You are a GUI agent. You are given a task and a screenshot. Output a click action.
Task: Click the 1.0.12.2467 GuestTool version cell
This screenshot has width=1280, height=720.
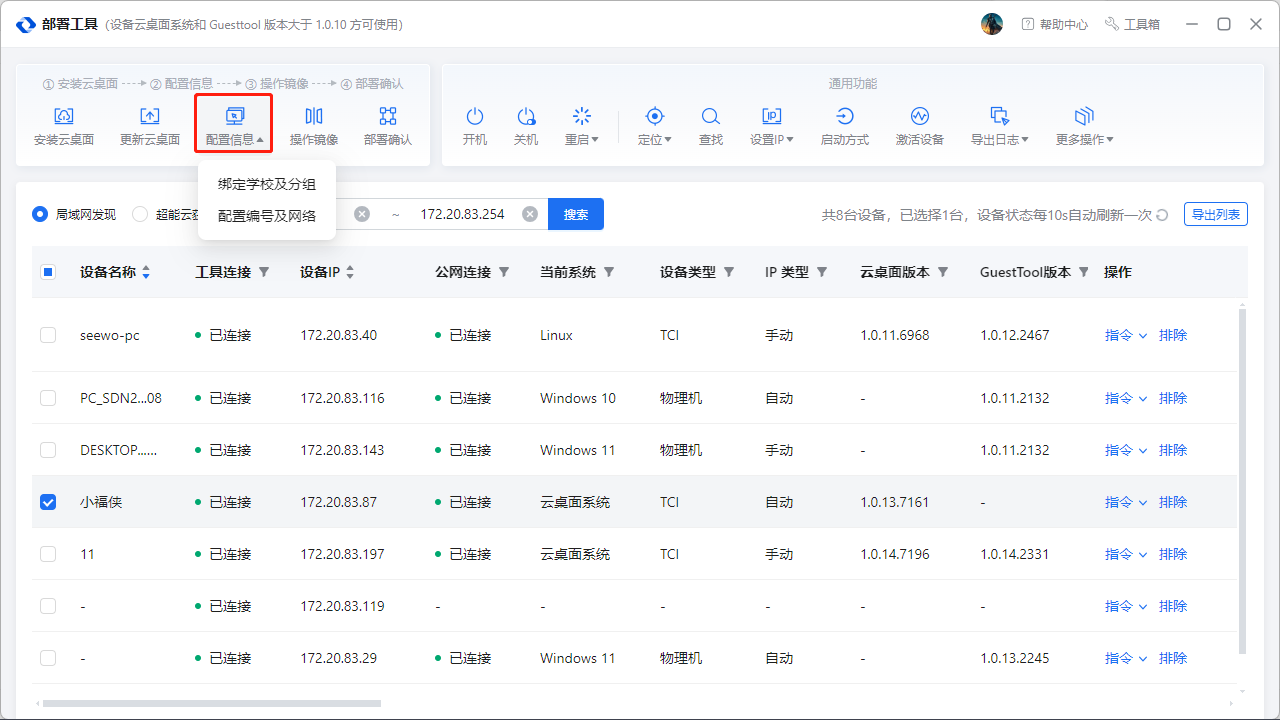pos(1015,335)
